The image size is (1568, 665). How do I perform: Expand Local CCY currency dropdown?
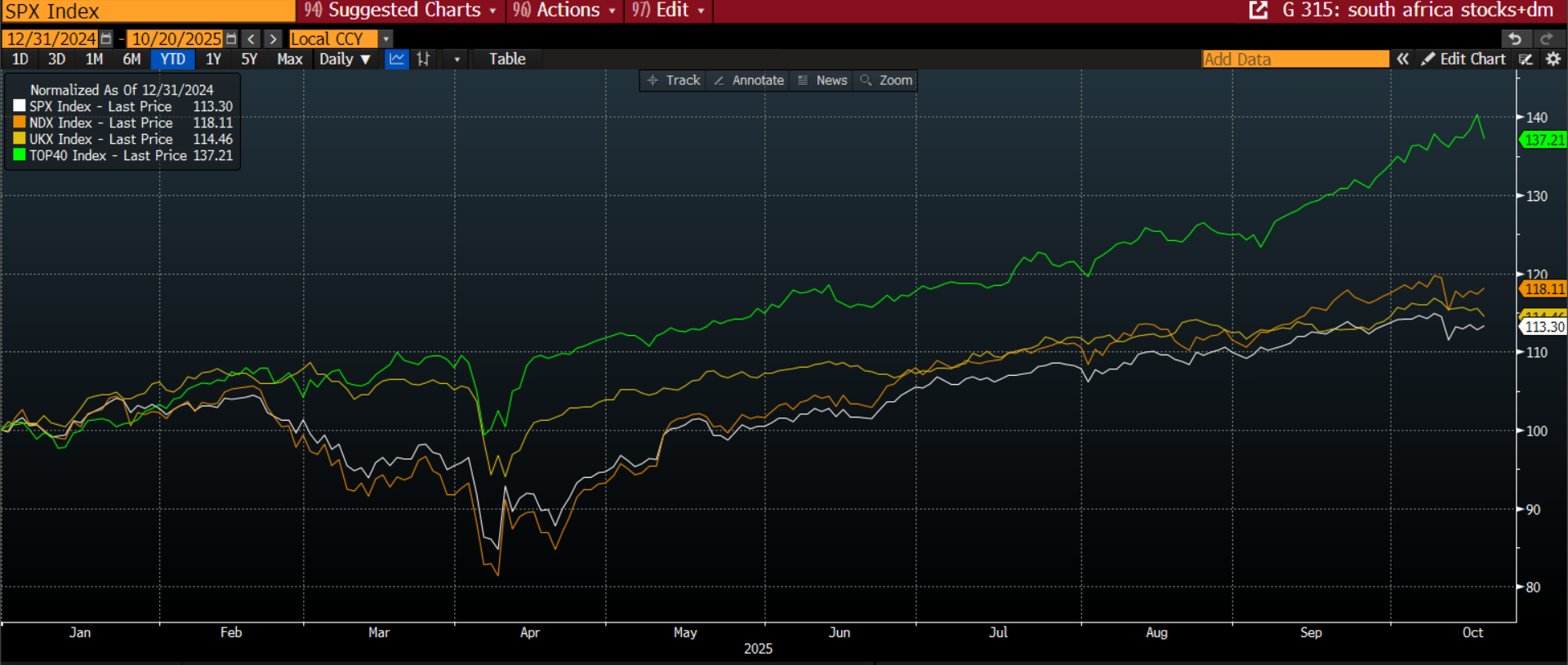click(386, 39)
